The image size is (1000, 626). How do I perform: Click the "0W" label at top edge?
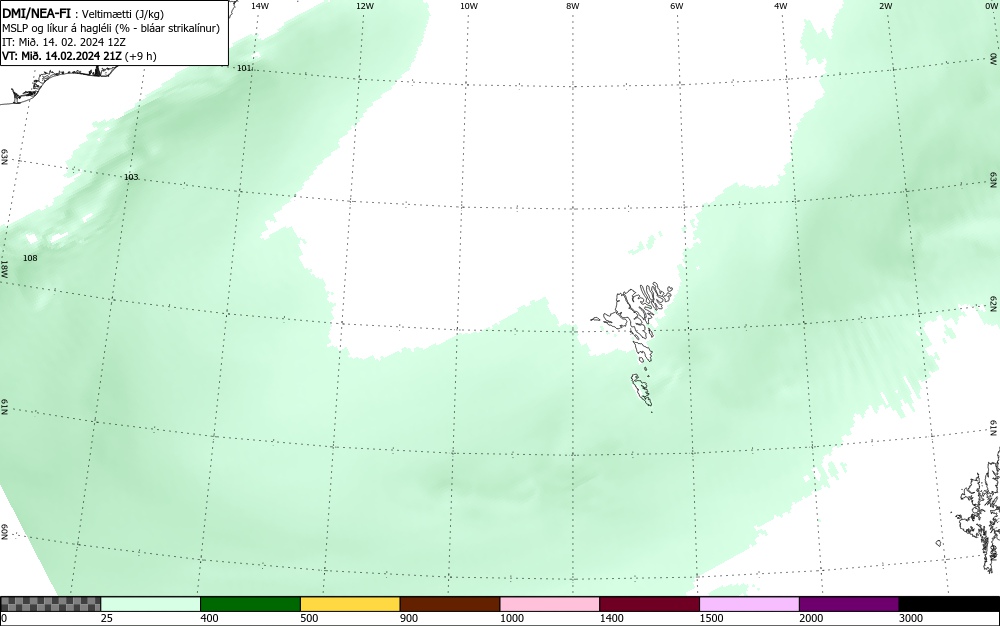tap(992, 6)
